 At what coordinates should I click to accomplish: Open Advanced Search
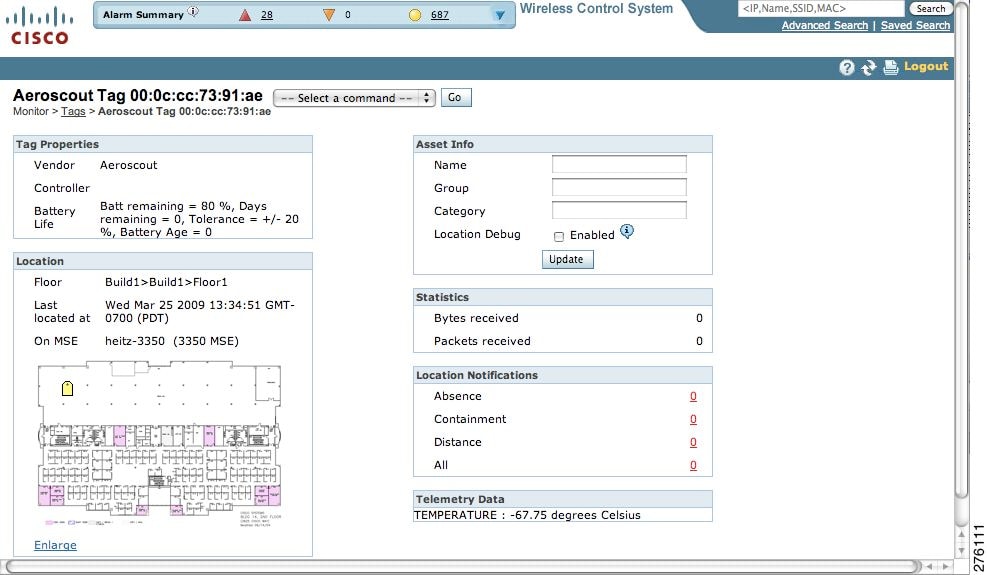click(x=825, y=25)
